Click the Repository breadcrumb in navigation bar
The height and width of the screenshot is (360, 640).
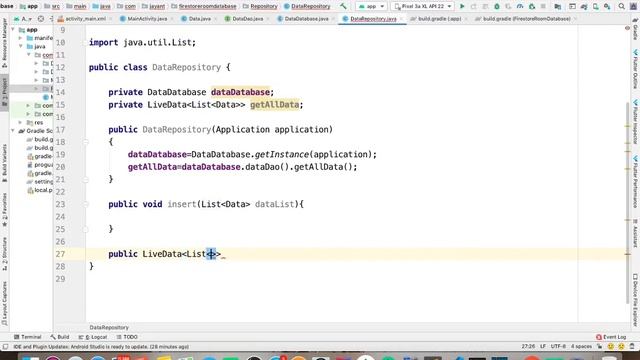click(260, 7)
